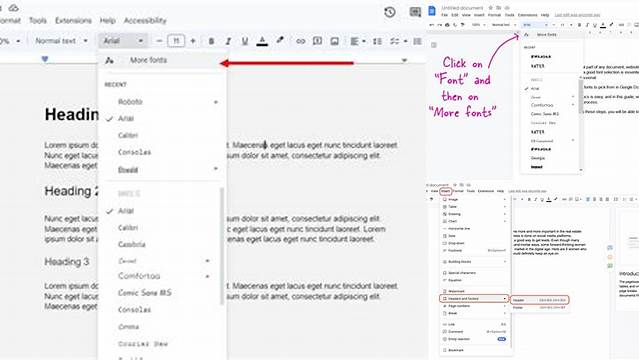
Task: Click the add comment toolbar icon
Action: [317, 41]
